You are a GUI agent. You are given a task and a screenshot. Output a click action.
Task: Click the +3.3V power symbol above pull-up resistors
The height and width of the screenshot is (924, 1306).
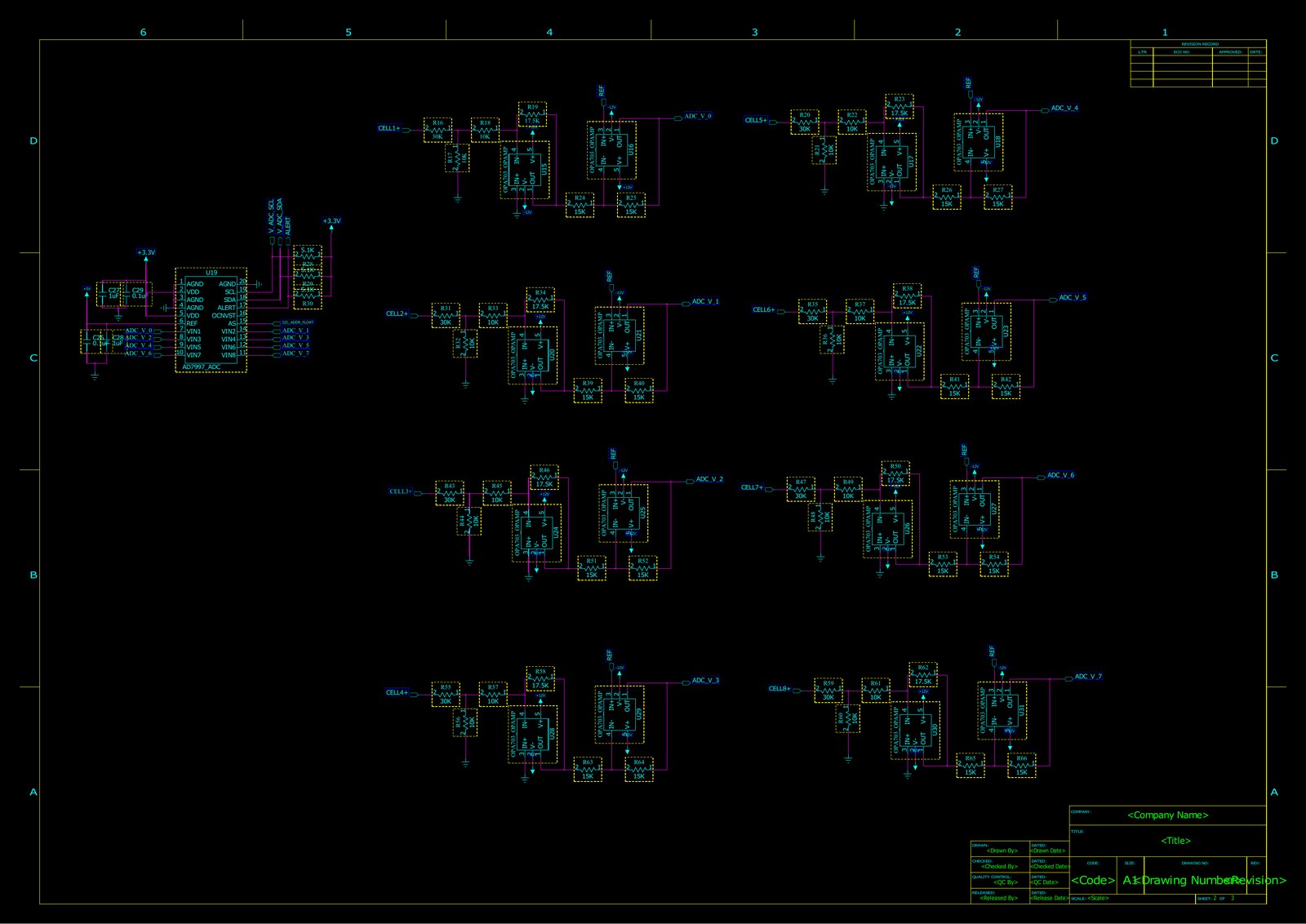coord(331,223)
